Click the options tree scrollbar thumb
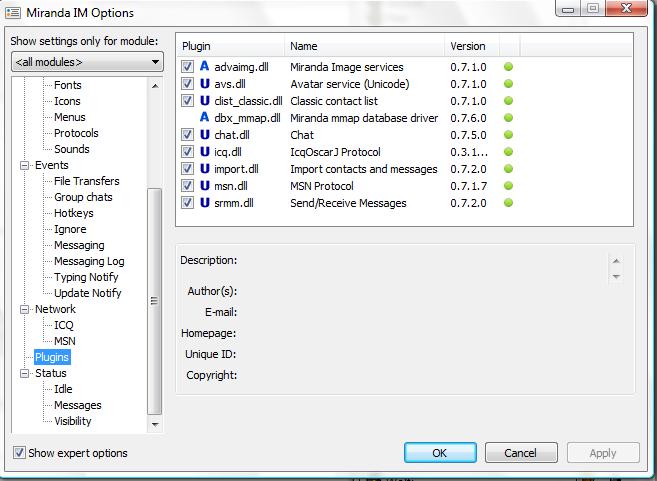The height and width of the screenshot is (481, 657). pyautogui.click(x=155, y=301)
